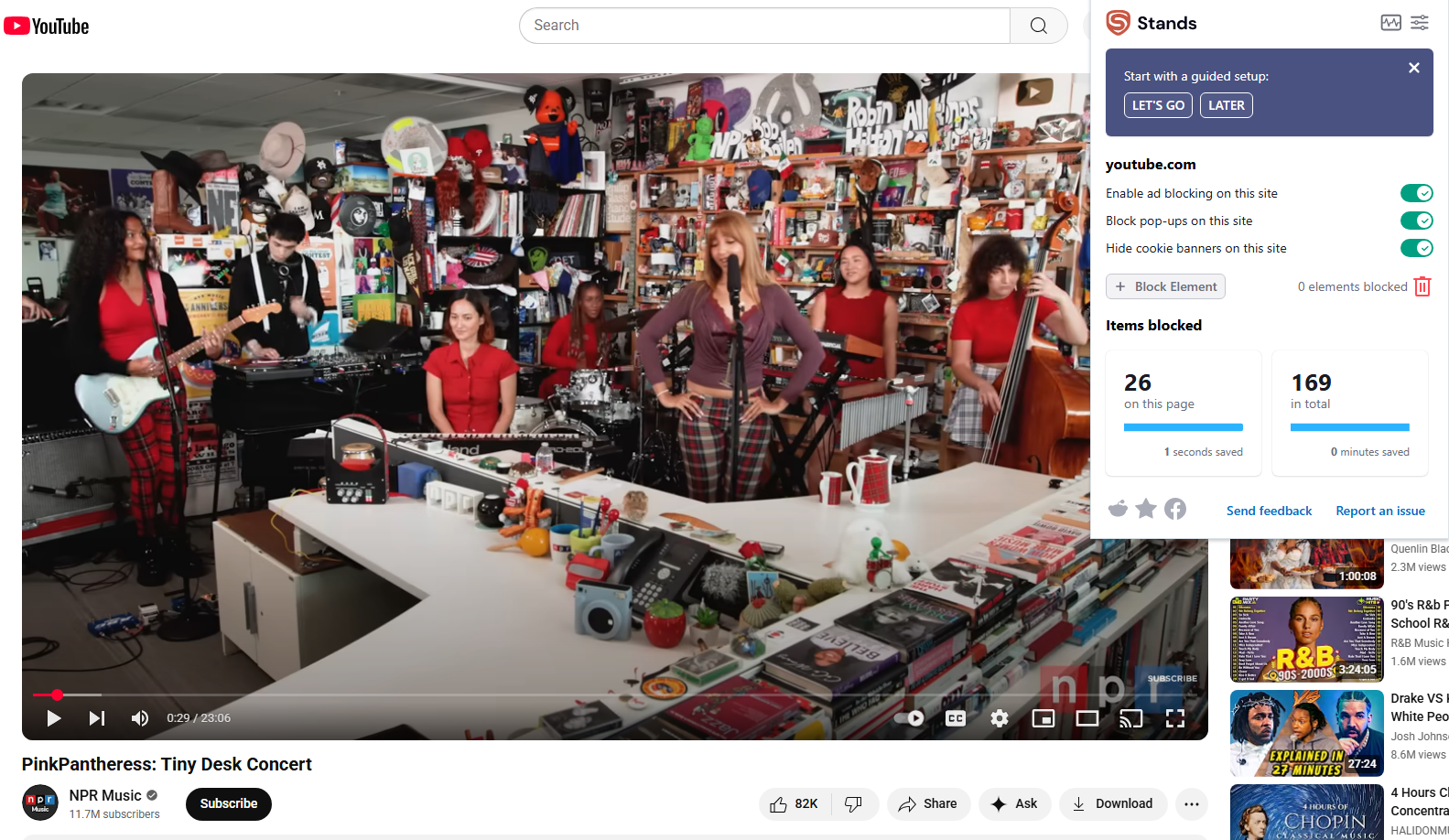The width and height of the screenshot is (1449, 840).
Task: Switch to miniplayer mode
Action: (1043, 718)
